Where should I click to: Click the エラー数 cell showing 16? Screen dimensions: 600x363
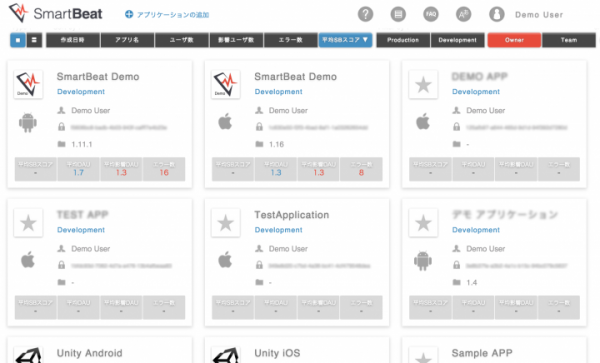164,169
